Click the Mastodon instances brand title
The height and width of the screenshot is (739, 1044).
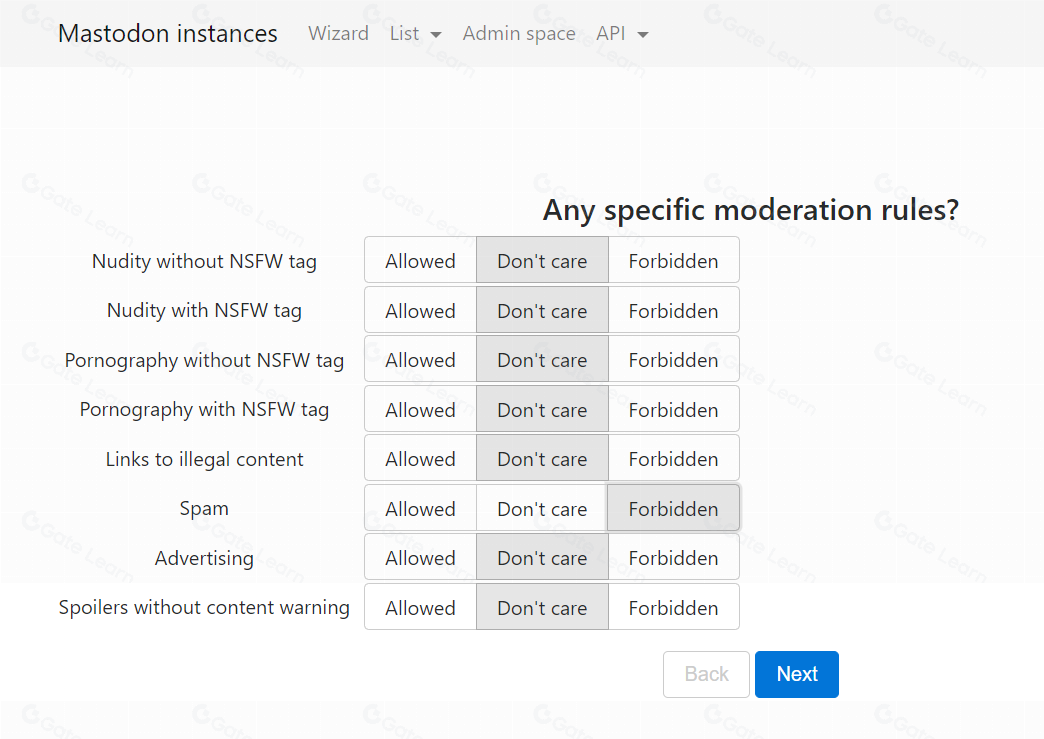coord(168,34)
